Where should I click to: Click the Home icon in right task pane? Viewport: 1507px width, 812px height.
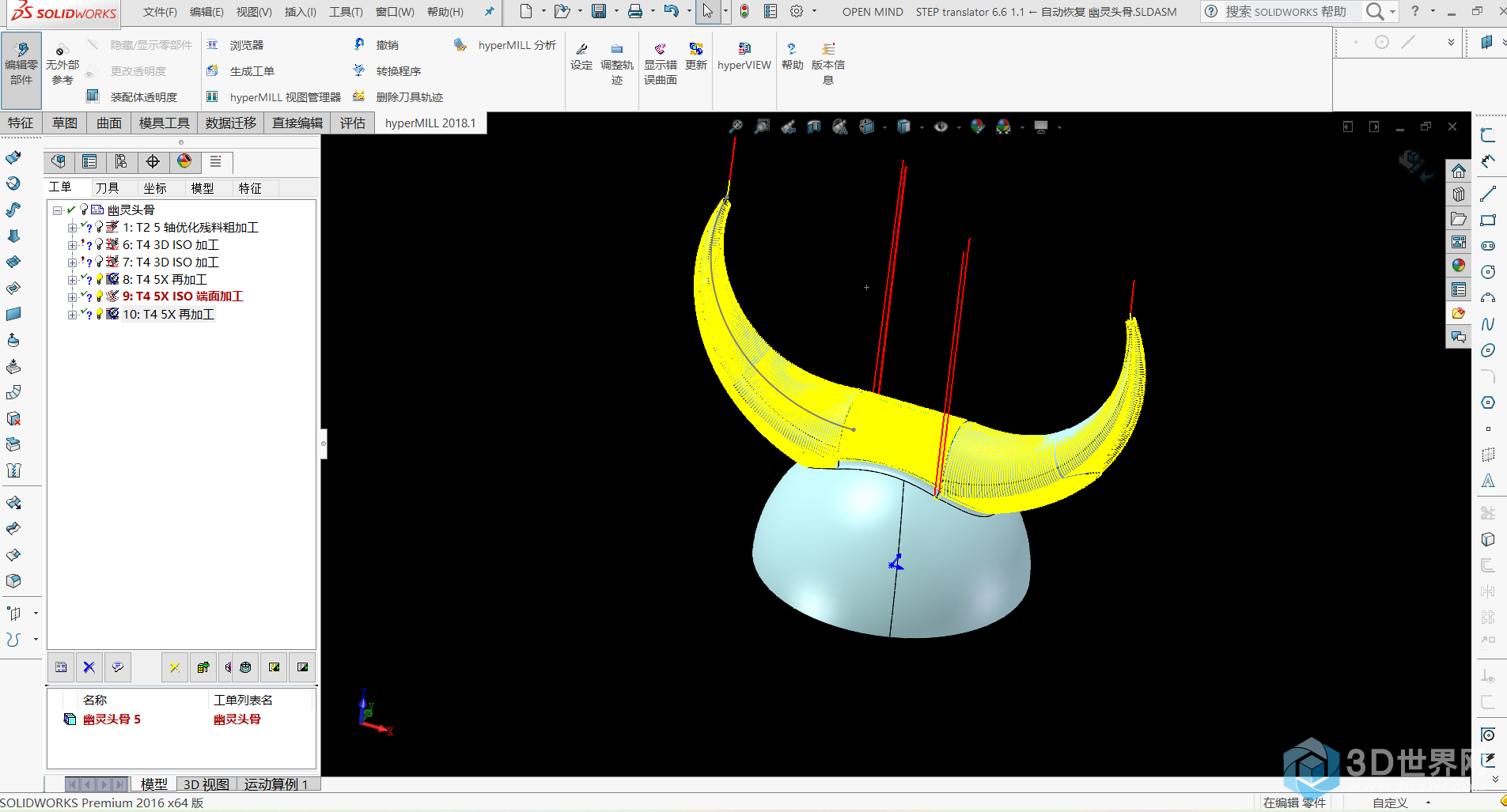tap(1459, 172)
